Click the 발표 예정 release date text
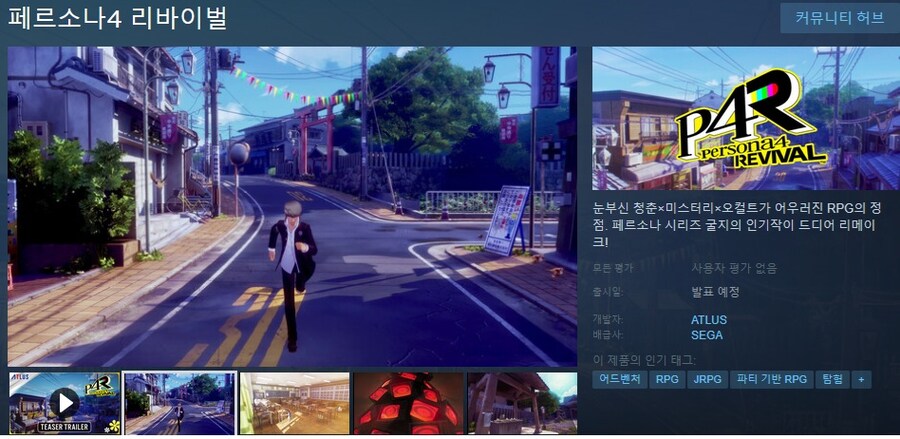This screenshot has width=900, height=439. (x=715, y=292)
